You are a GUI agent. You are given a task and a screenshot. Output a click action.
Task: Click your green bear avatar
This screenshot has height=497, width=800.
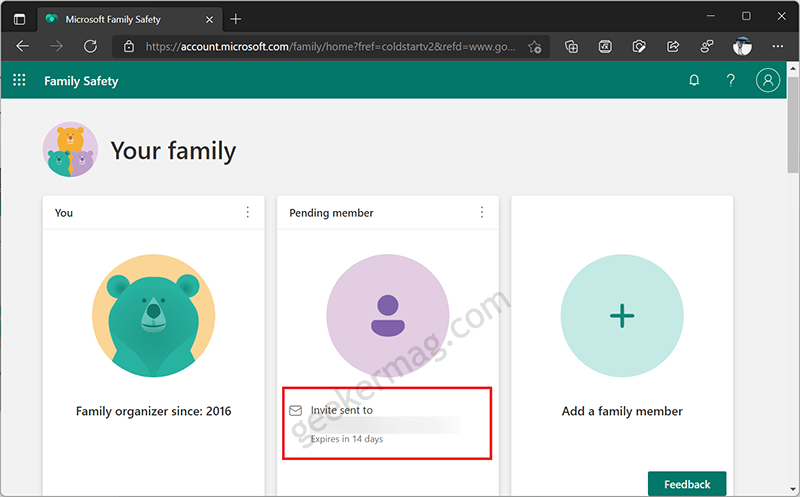coord(154,316)
